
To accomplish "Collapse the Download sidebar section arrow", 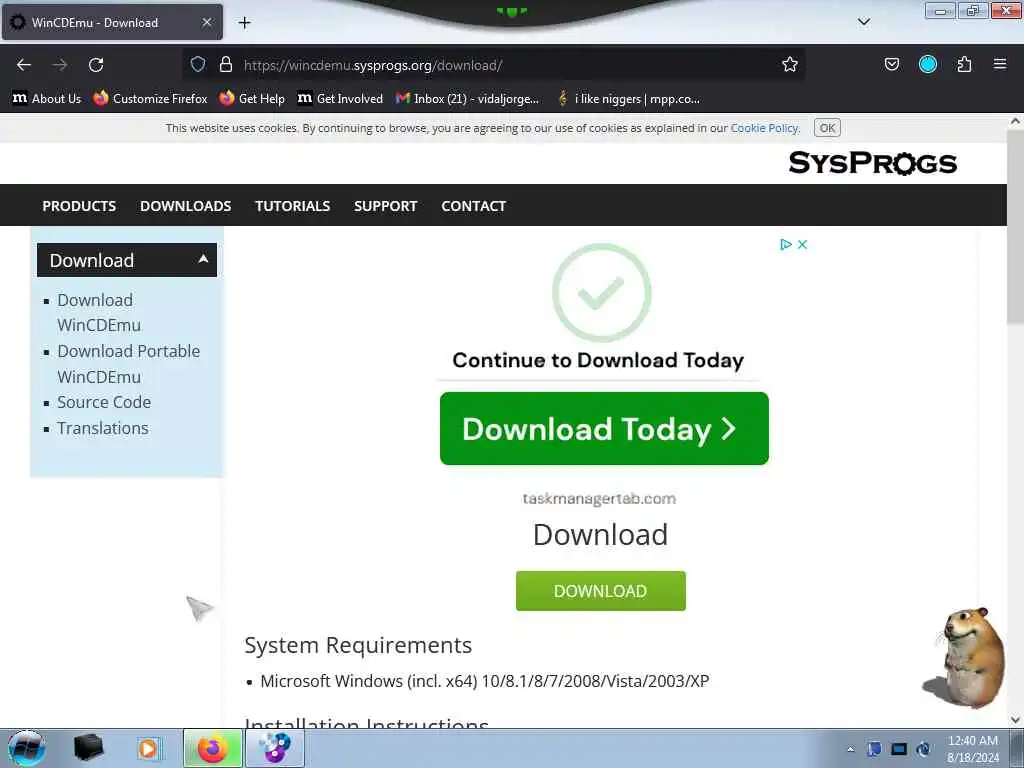I will coord(203,259).
